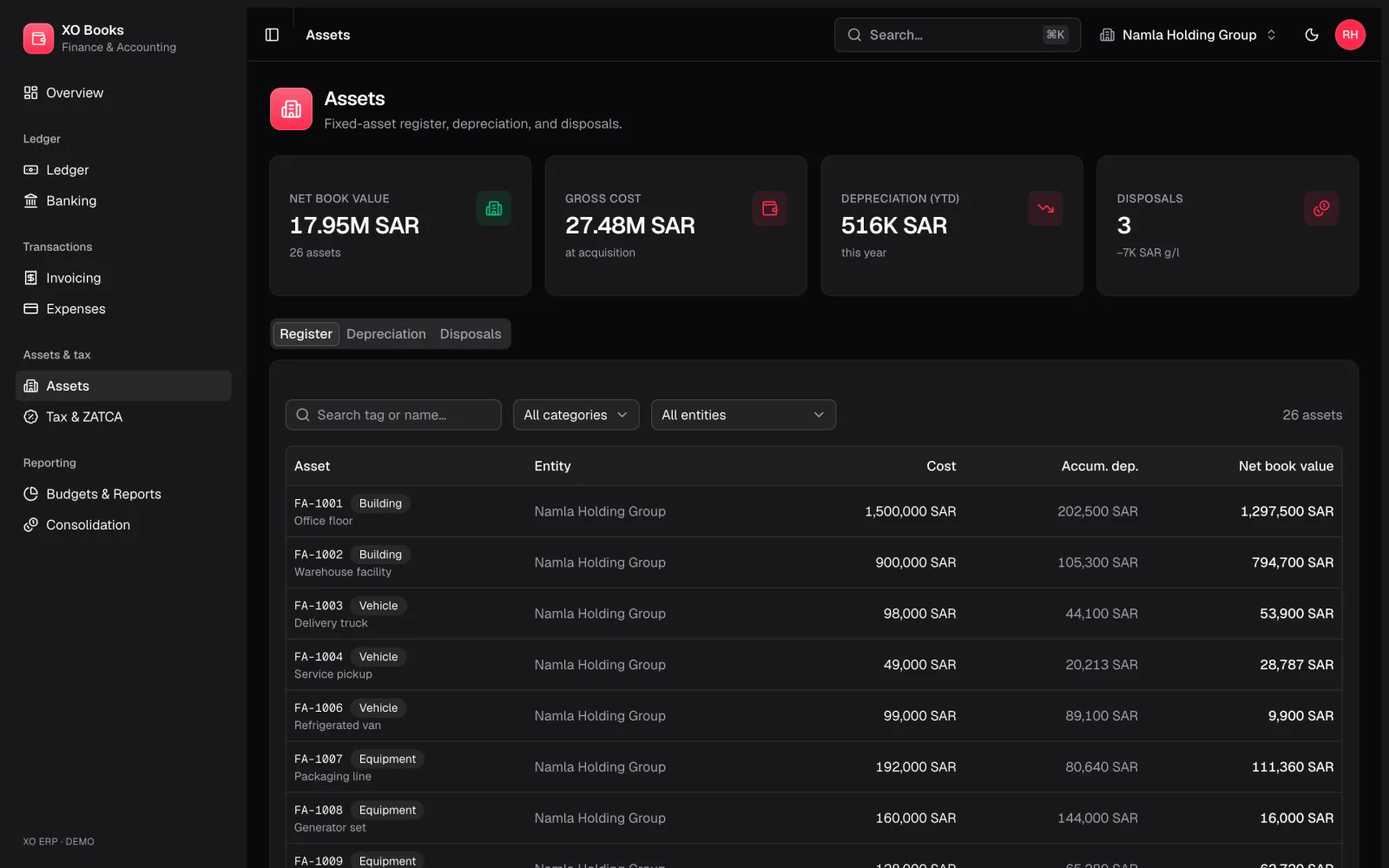1389x868 pixels.
Task: Click the Search tag or name field
Action: [393, 415]
